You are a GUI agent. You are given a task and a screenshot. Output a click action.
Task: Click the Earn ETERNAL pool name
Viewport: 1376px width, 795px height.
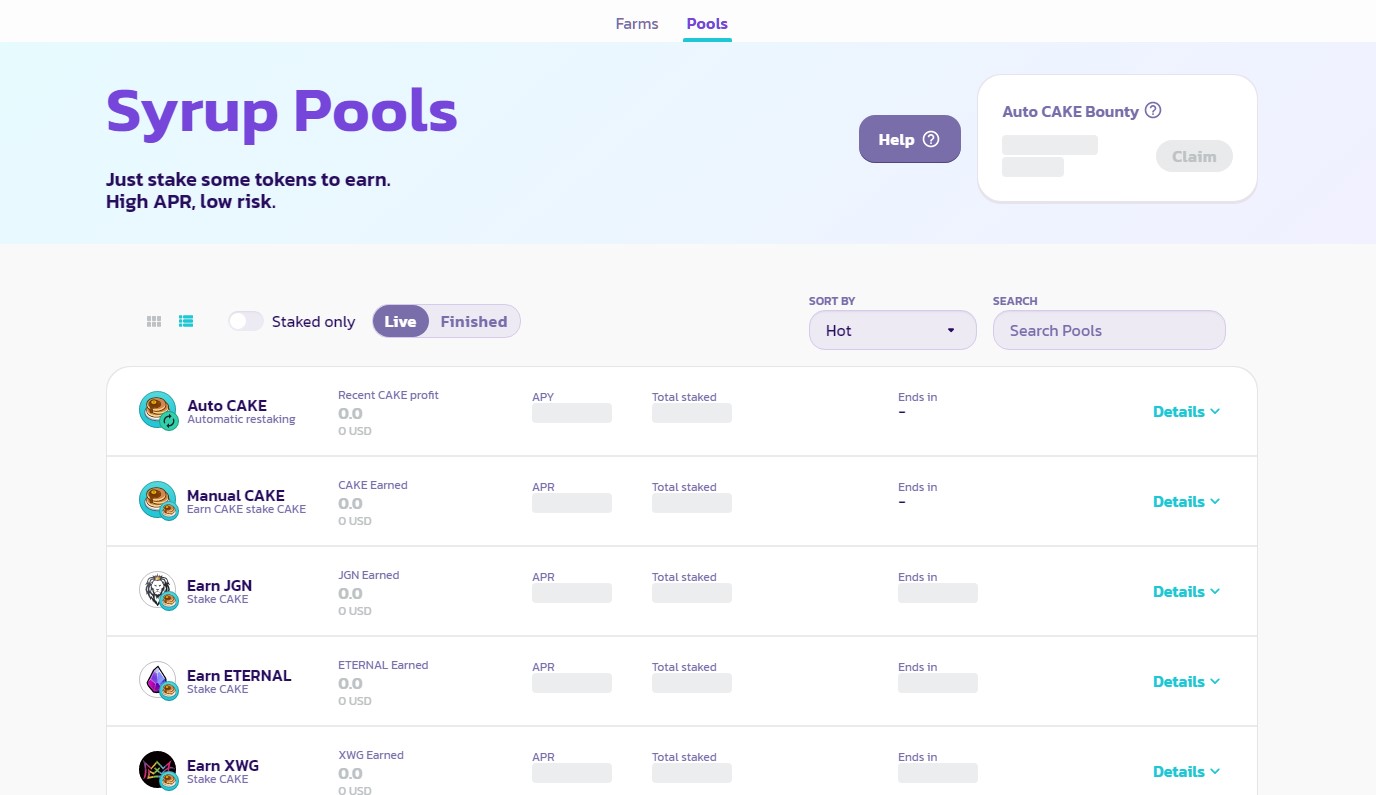point(239,675)
